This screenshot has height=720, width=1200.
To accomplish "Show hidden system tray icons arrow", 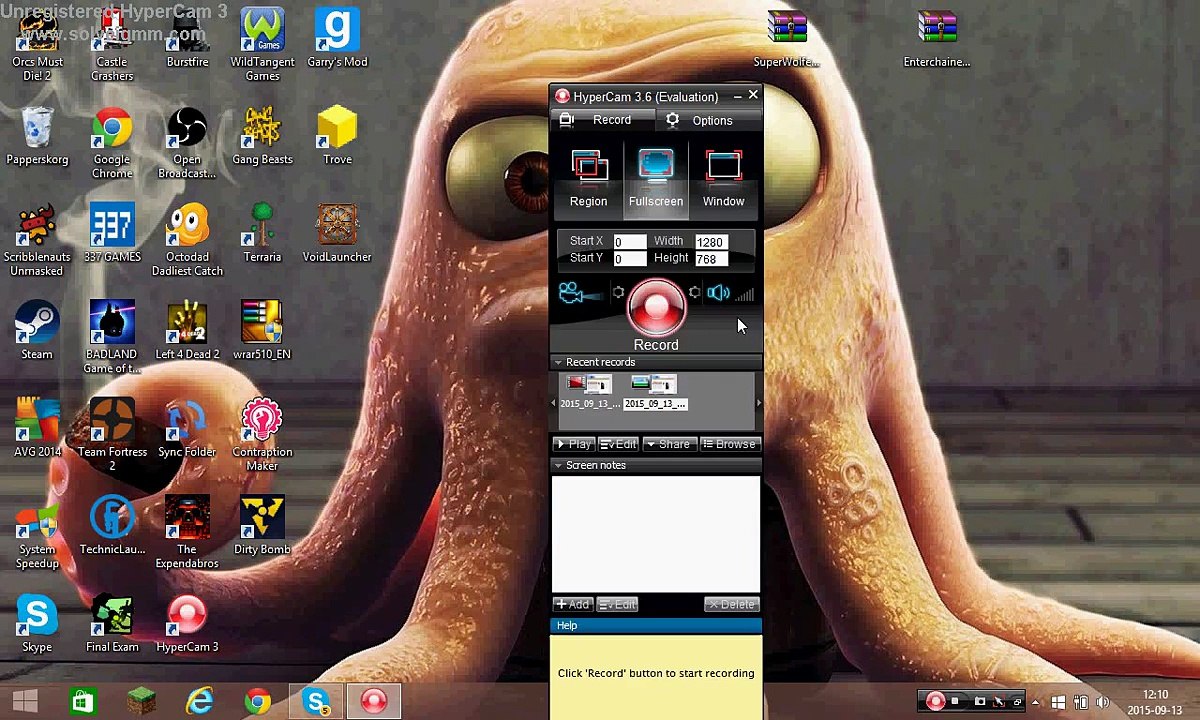I will [1036, 702].
